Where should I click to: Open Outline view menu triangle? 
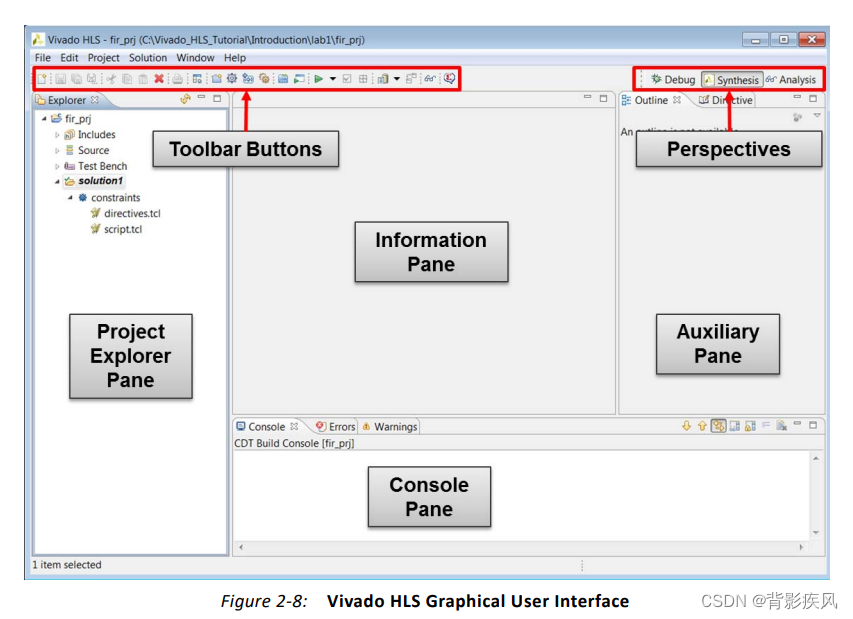pyautogui.click(x=817, y=115)
